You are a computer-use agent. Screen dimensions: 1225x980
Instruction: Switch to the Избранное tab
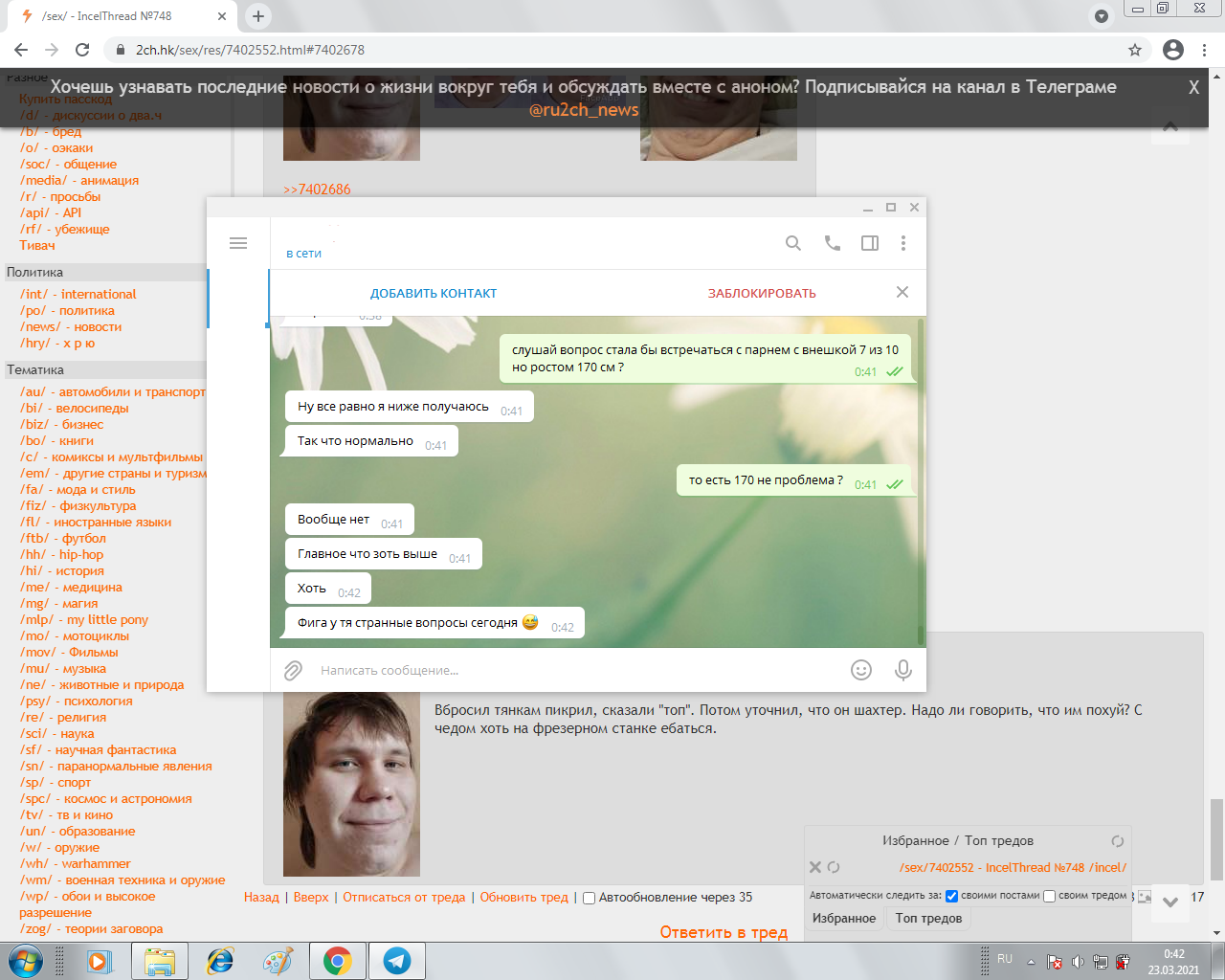pos(844,918)
